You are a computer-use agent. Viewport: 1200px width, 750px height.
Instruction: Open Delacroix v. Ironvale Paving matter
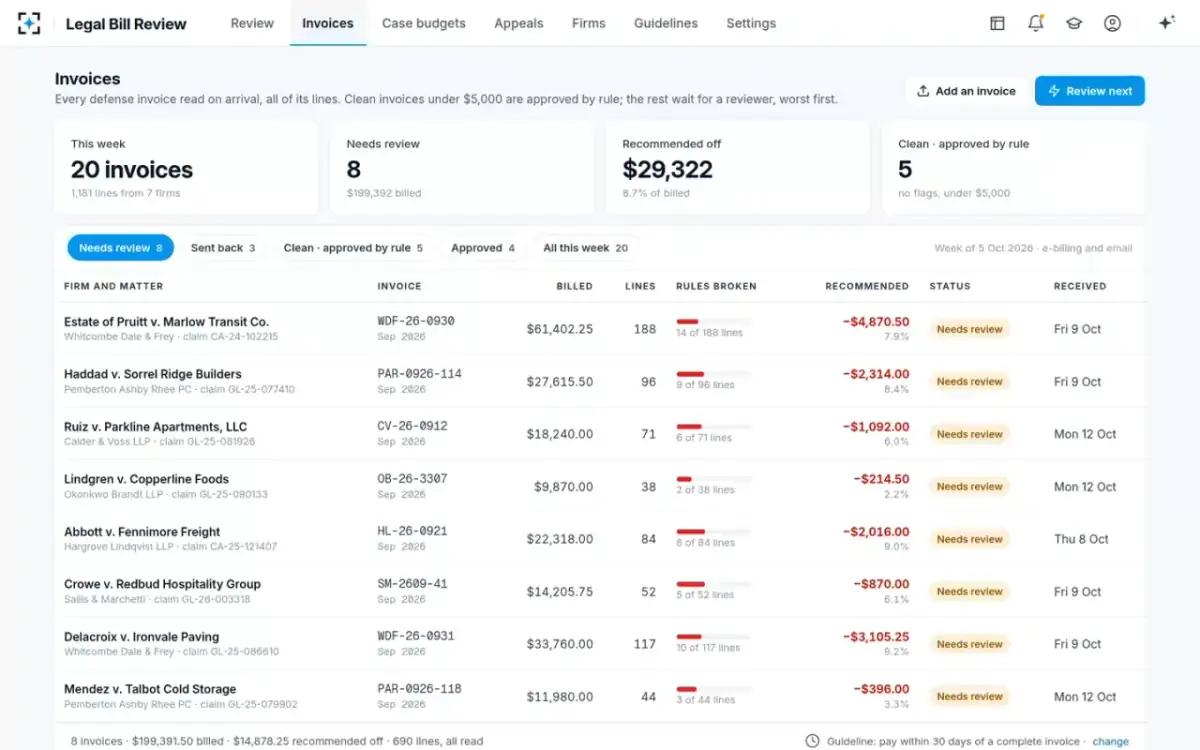141,637
